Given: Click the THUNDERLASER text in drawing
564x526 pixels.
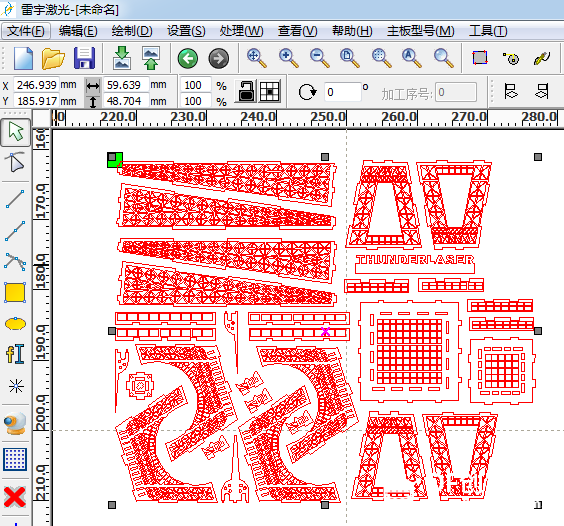Looking at the screenshot, I should pyautogui.click(x=415, y=260).
